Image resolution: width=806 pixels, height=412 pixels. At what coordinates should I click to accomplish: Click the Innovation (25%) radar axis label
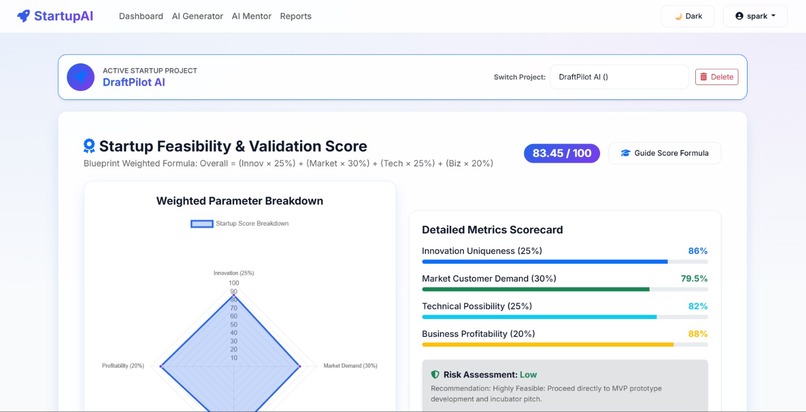click(234, 273)
